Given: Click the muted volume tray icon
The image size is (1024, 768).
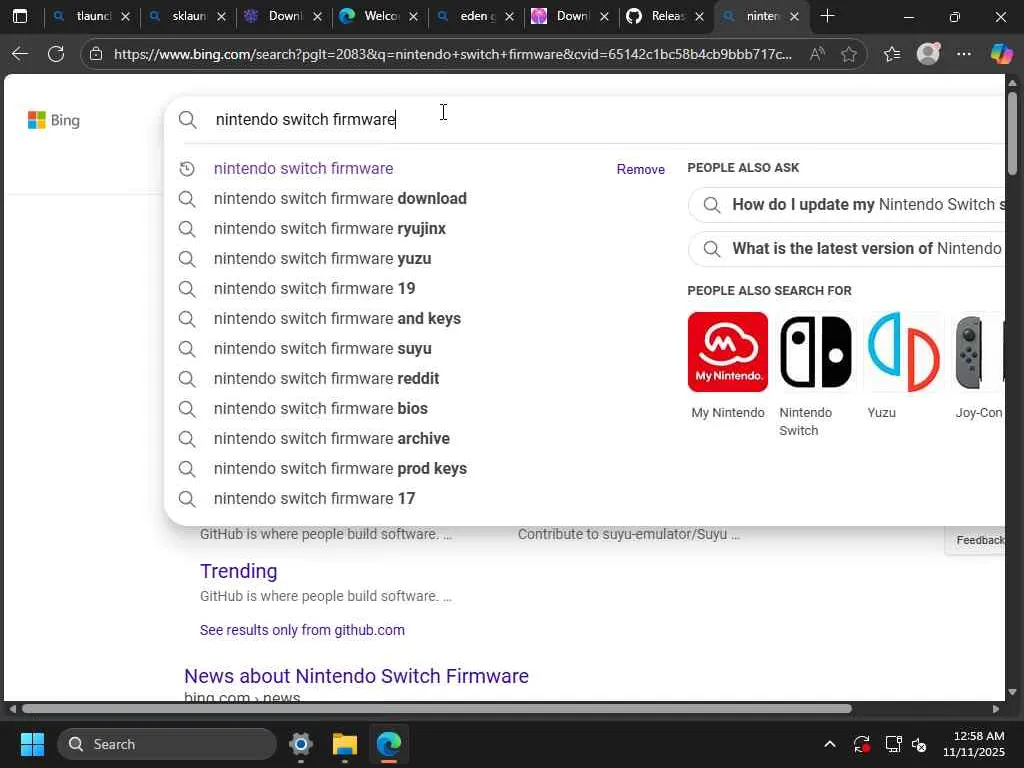Looking at the screenshot, I should click(920, 744).
